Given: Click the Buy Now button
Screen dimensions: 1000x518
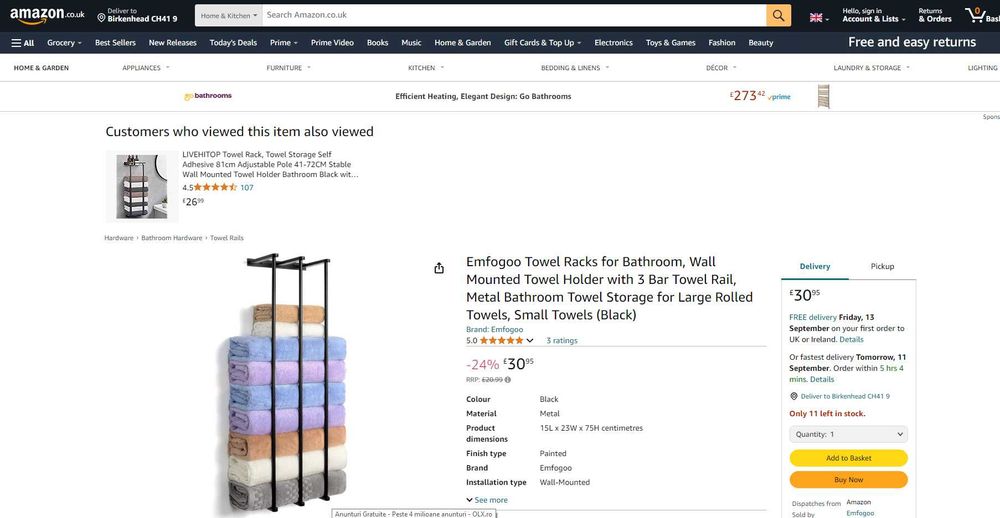Looking at the screenshot, I should tap(848, 480).
